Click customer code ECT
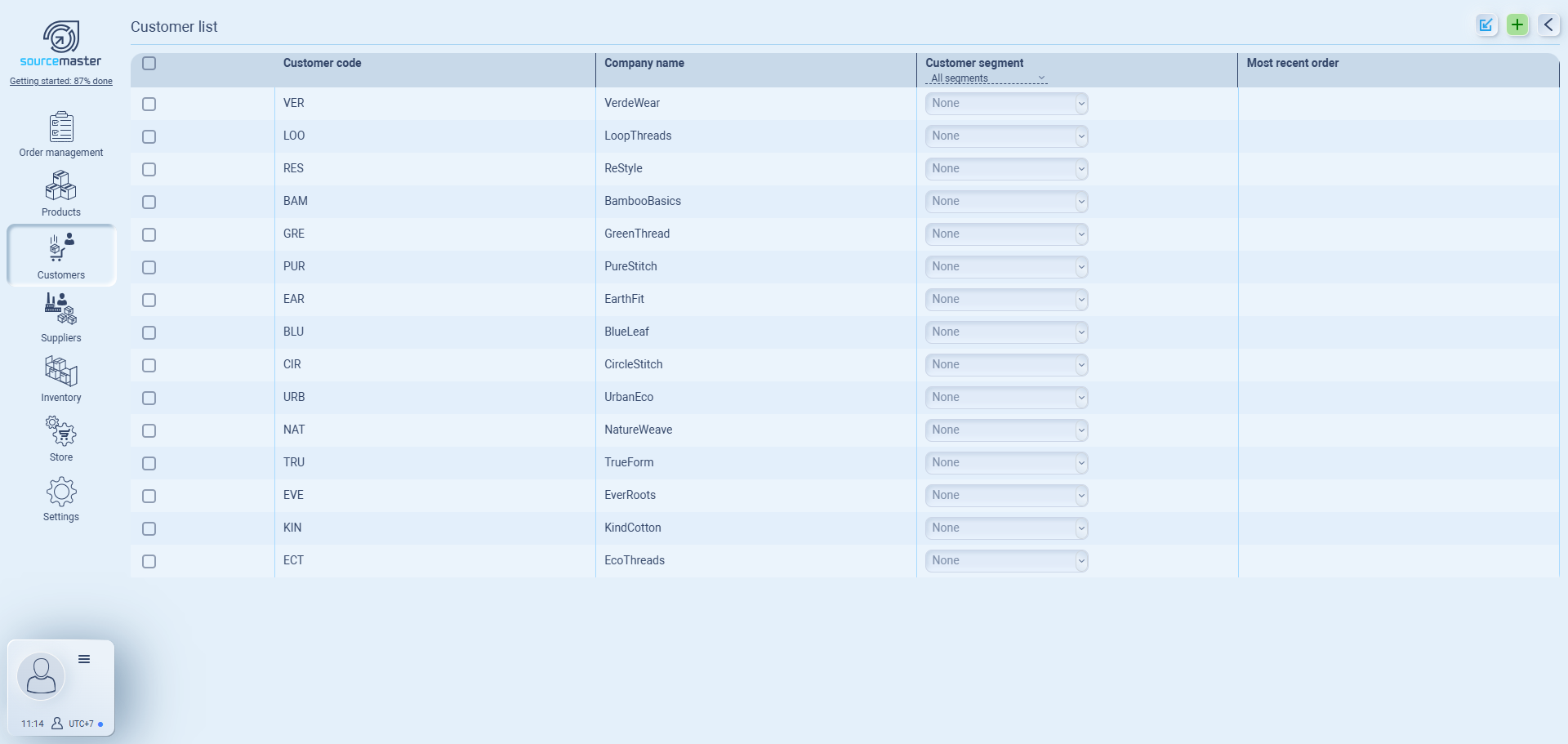Screen dimensions: 1568x744 pyautogui.click(x=293, y=560)
